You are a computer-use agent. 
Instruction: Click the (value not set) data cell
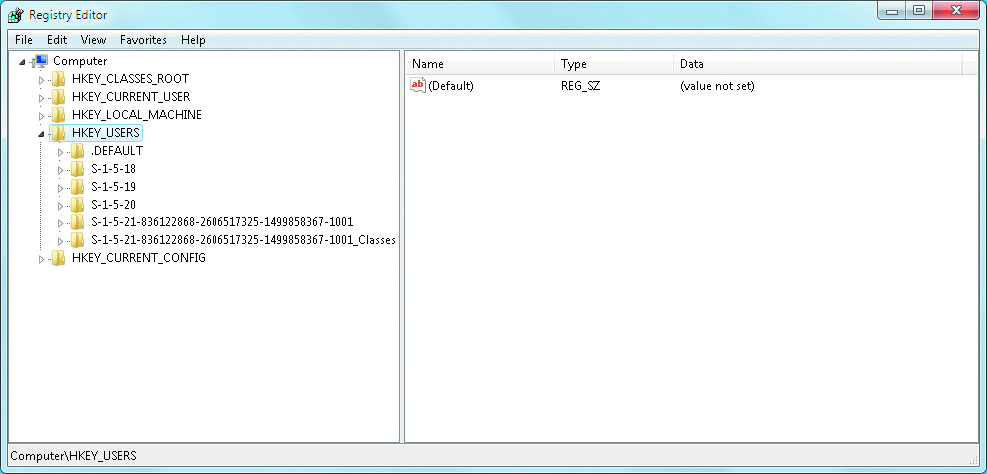717,86
